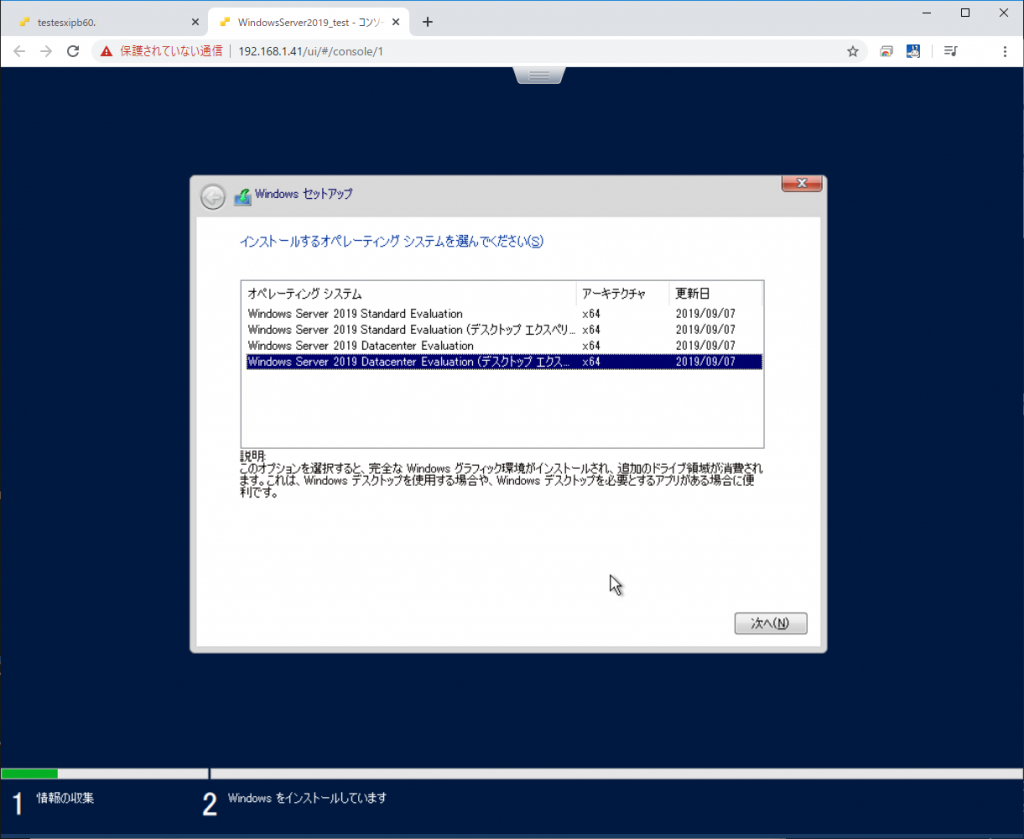1024x839 pixels.
Task: Close the testesxipb60 tab
Action: [x=195, y=22]
